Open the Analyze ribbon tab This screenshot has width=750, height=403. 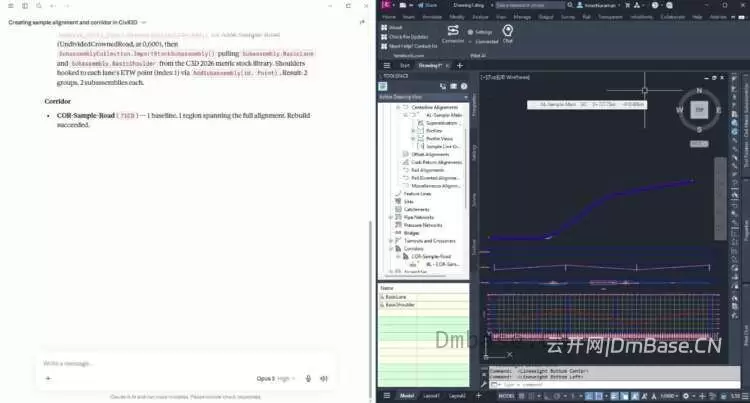coord(480,17)
